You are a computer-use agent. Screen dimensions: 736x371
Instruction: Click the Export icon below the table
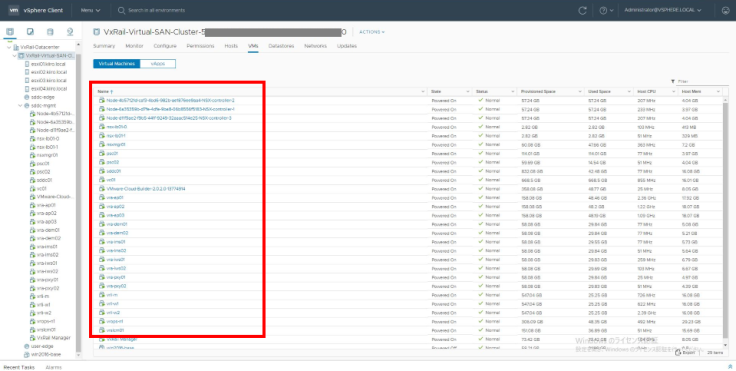point(678,352)
